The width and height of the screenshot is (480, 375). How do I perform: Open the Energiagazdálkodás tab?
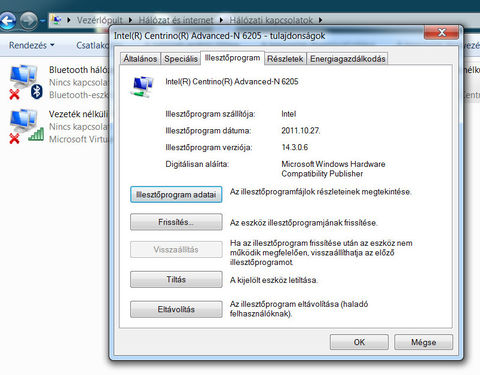[348, 59]
